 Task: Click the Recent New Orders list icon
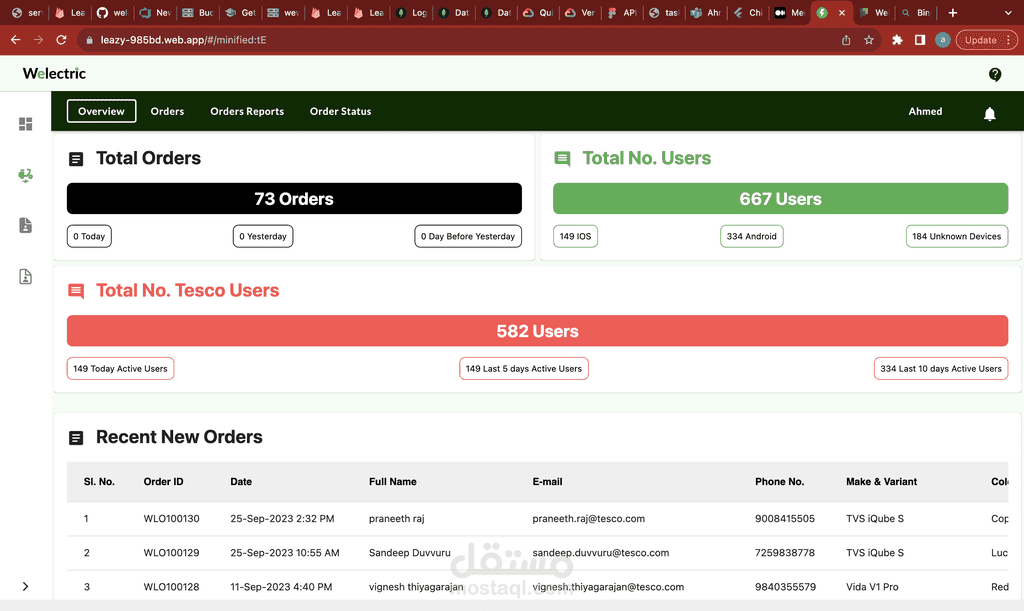point(76,438)
